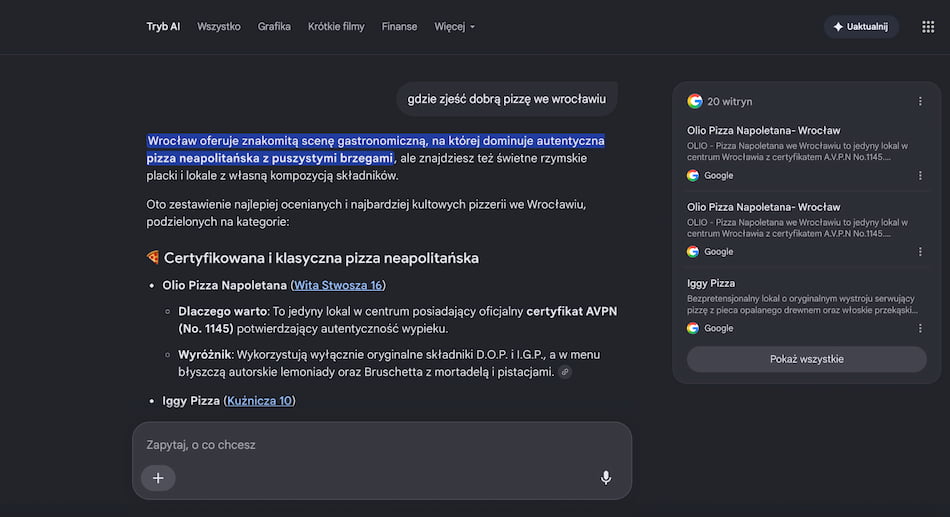950x517 pixels.
Task: Click the plus attachment button
Action: [158, 478]
